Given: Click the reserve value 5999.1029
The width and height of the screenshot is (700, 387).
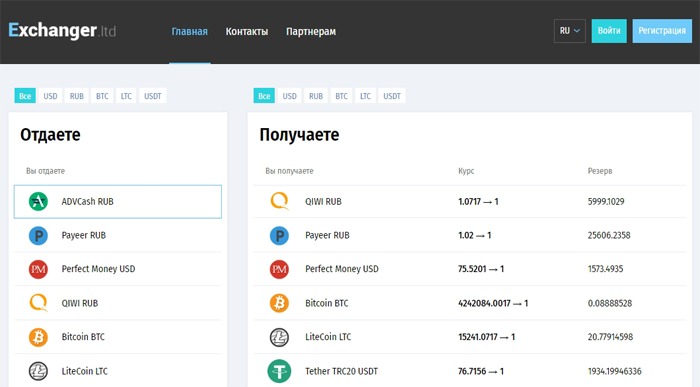Looking at the screenshot, I should [x=606, y=202].
